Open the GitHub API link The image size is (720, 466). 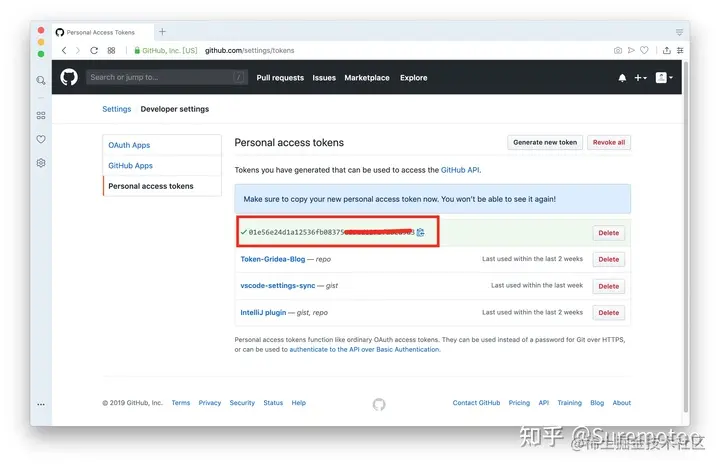click(x=460, y=170)
